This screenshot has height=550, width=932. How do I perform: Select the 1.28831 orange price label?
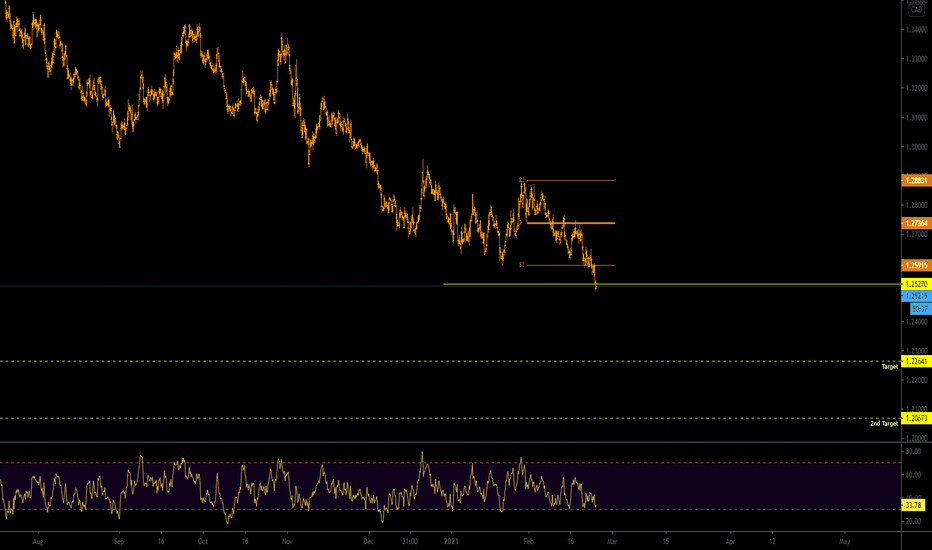(x=917, y=180)
